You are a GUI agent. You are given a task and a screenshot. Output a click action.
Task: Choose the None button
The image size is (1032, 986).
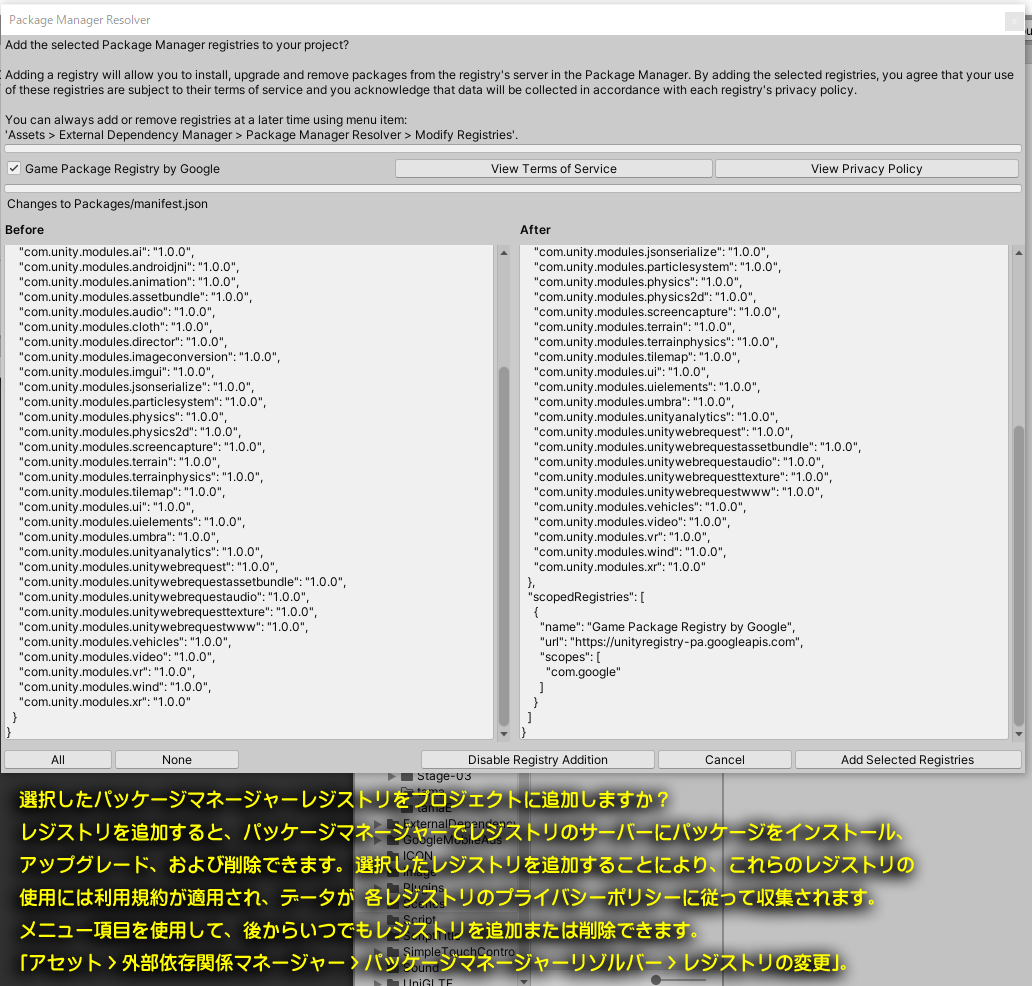click(176, 760)
